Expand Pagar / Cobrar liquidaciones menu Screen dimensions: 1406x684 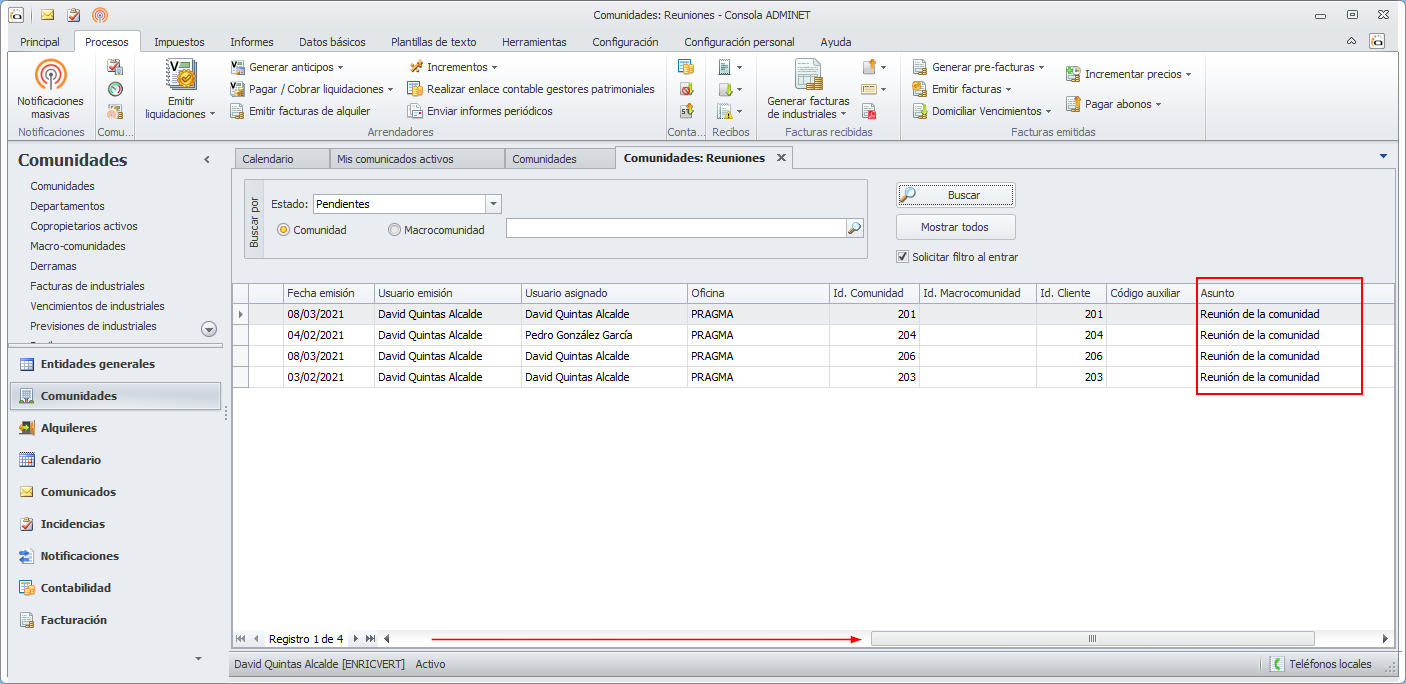point(390,89)
